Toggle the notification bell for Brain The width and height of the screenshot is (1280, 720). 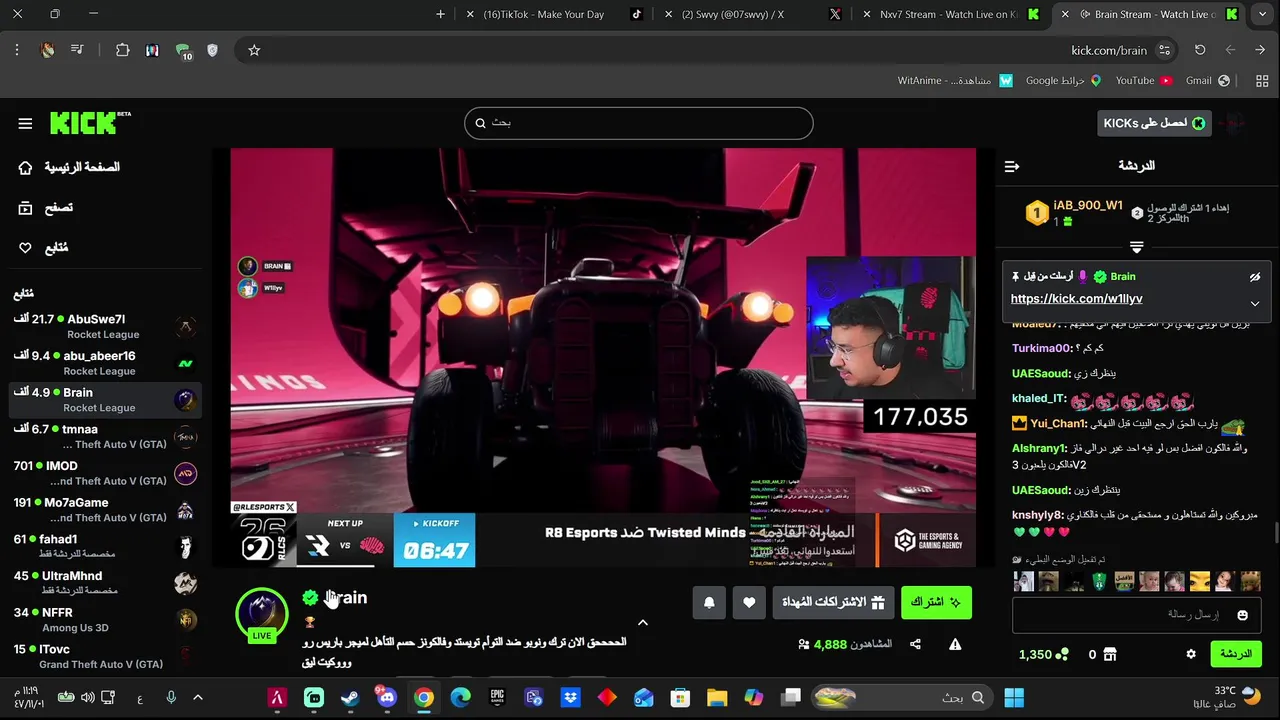tap(709, 602)
